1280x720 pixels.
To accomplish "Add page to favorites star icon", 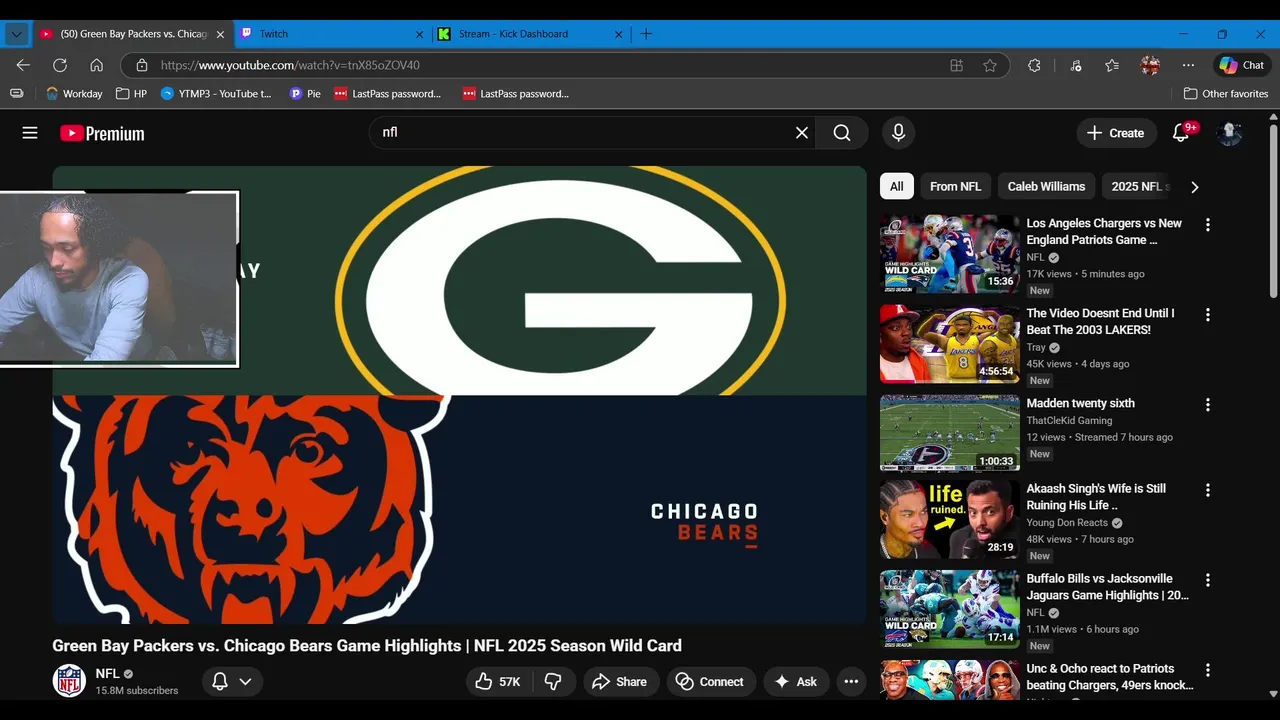I will 990,65.
